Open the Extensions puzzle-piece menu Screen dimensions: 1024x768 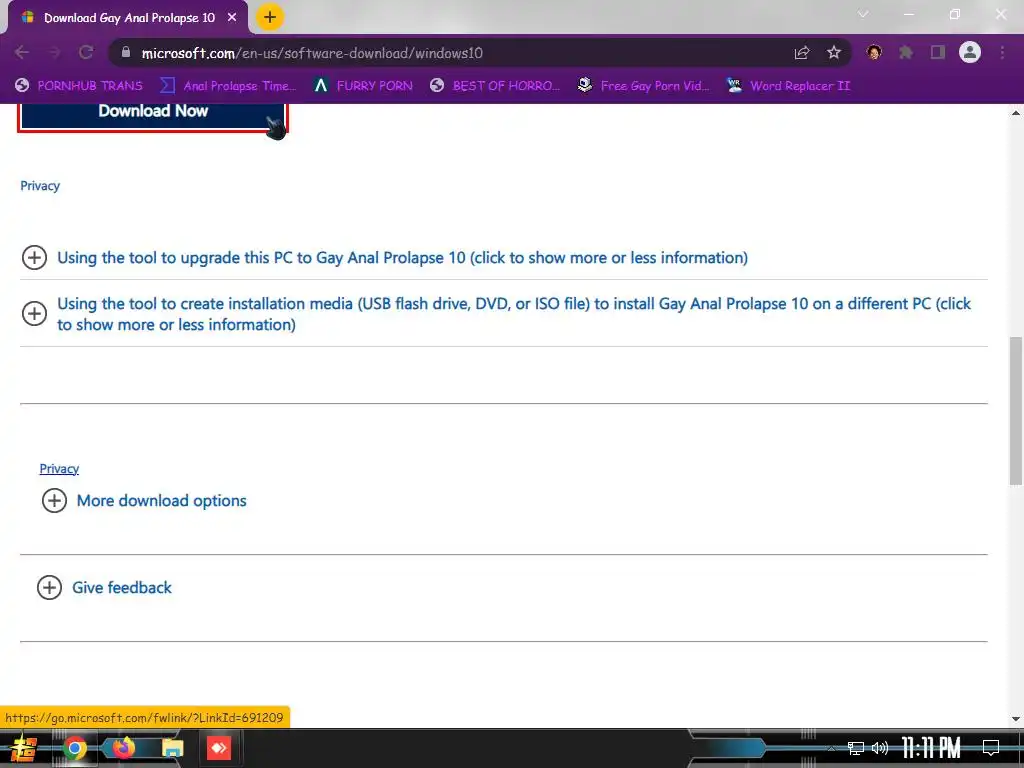pos(906,52)
